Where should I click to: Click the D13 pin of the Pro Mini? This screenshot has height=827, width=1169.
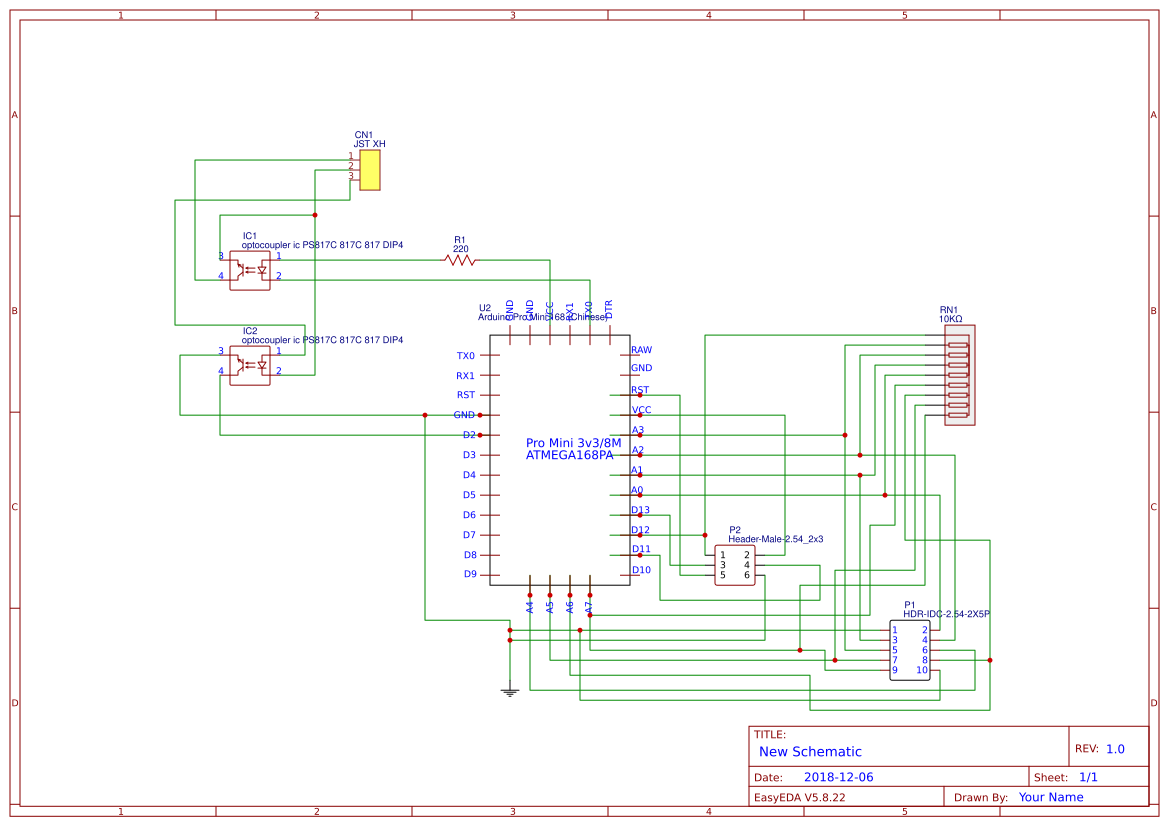click(640, 509)
